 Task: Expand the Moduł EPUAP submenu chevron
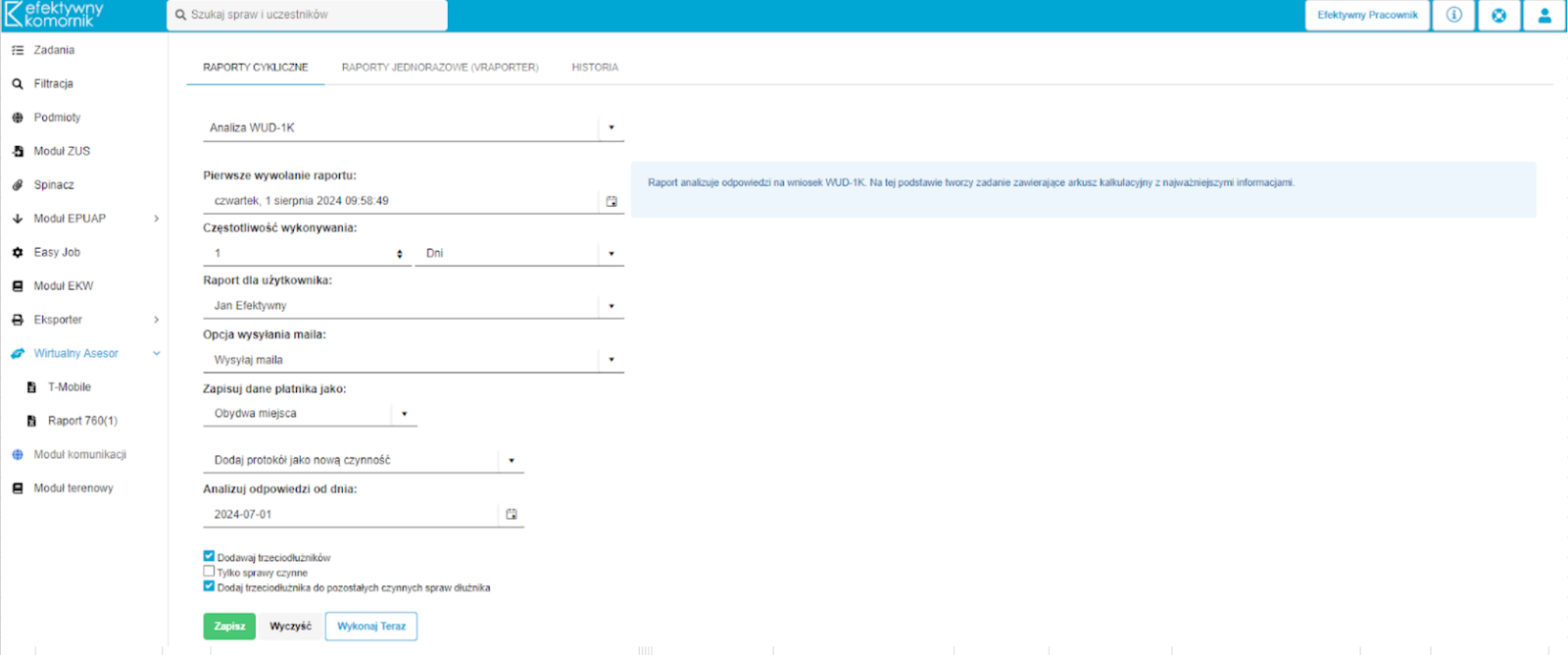tap(157, 219)
